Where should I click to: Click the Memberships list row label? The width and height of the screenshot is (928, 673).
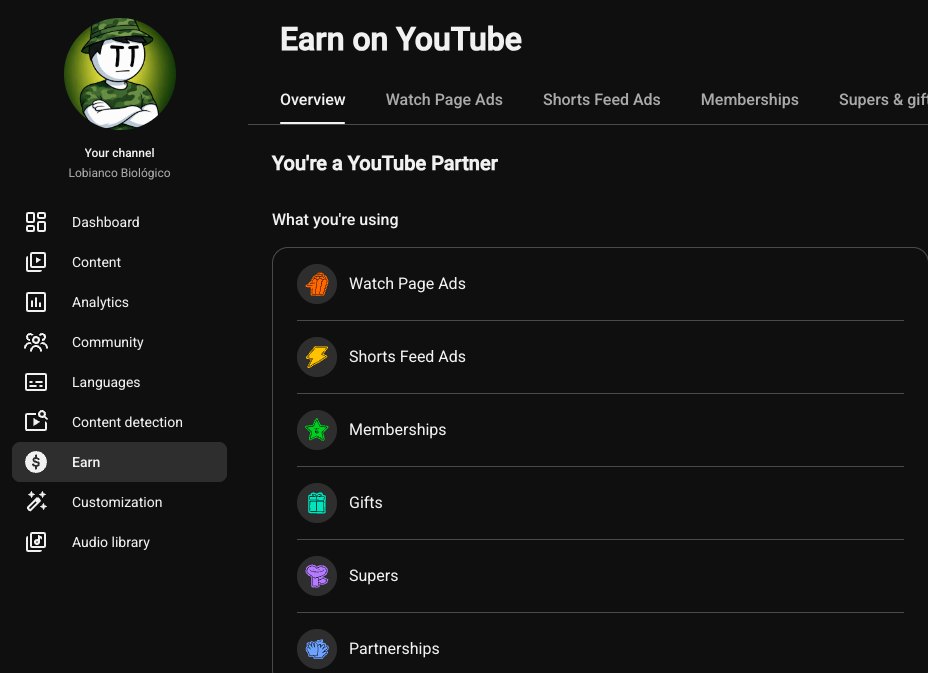398,430
